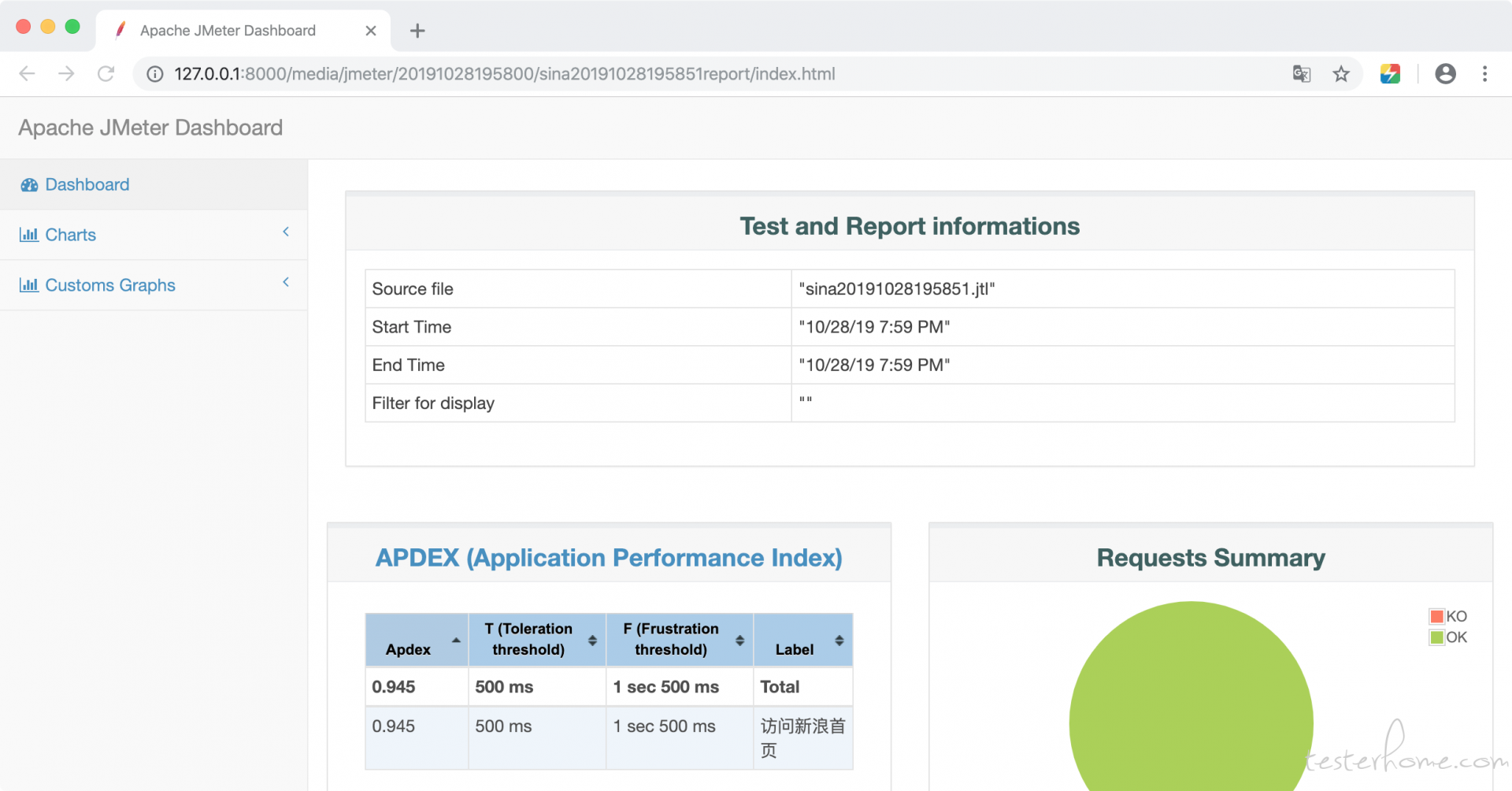
Task: Click the "Test and Report informations" heading
Action: point(910,226)
